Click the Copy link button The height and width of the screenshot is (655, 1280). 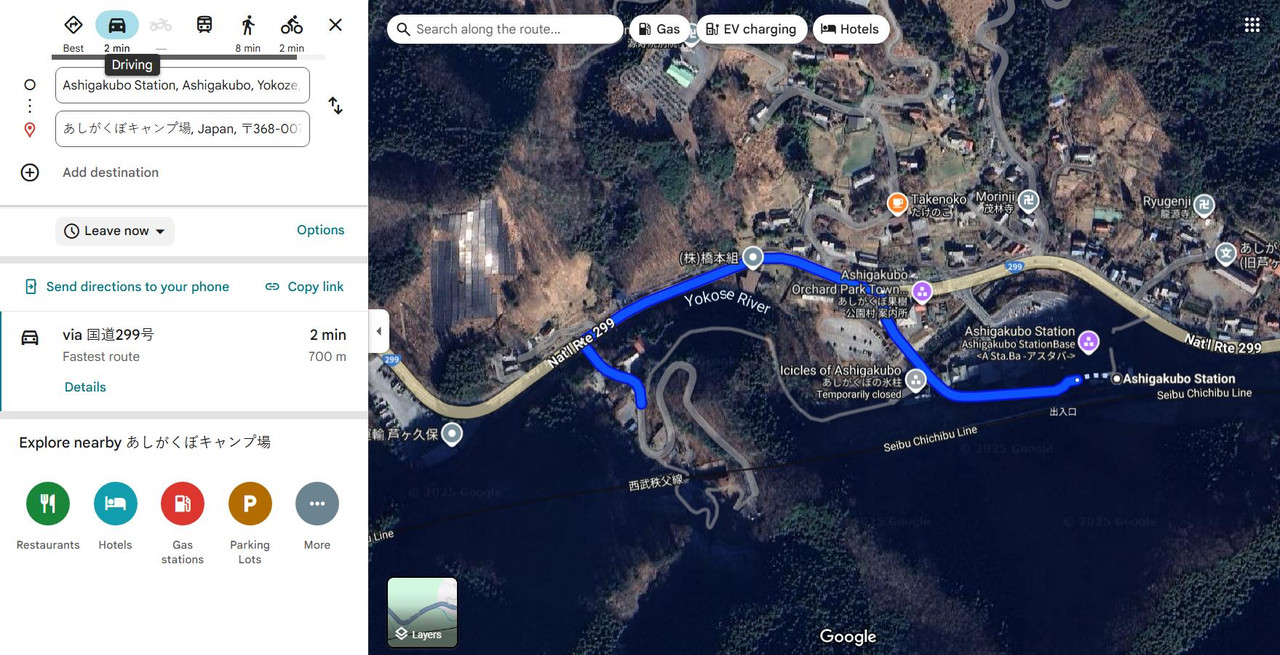[304, 287]
